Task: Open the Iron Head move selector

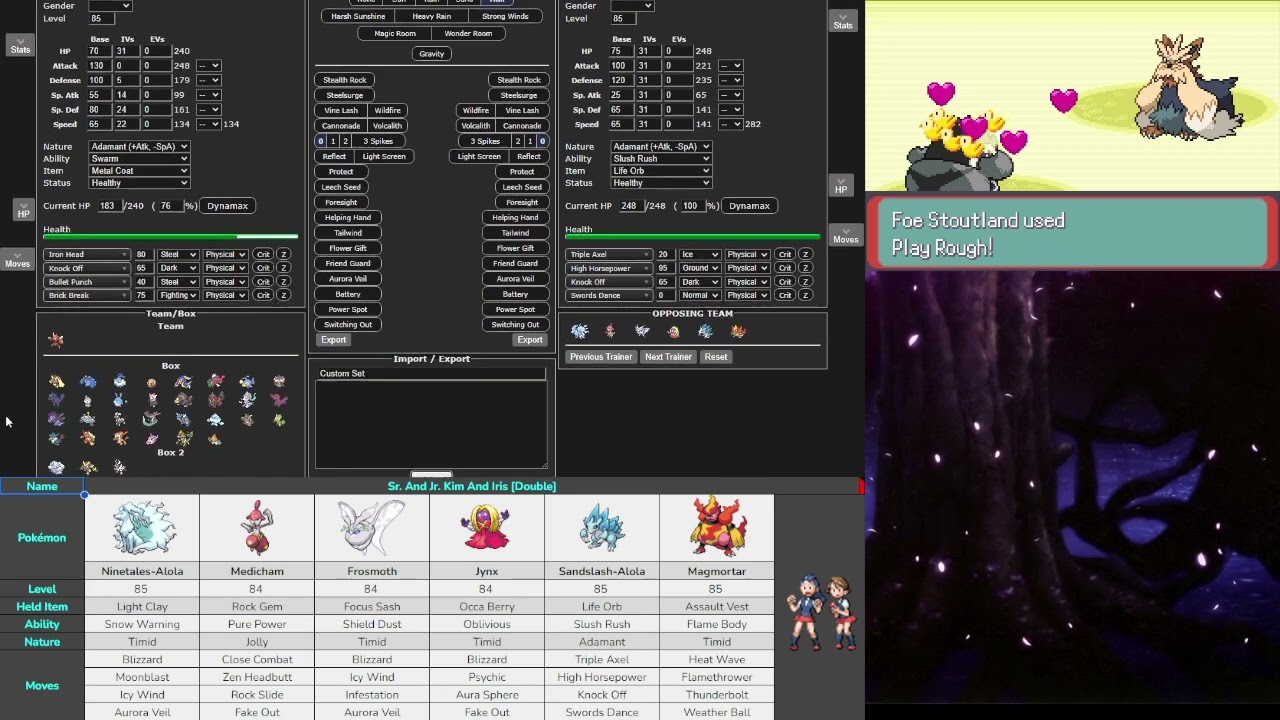Action: click(x=87, y=254)
